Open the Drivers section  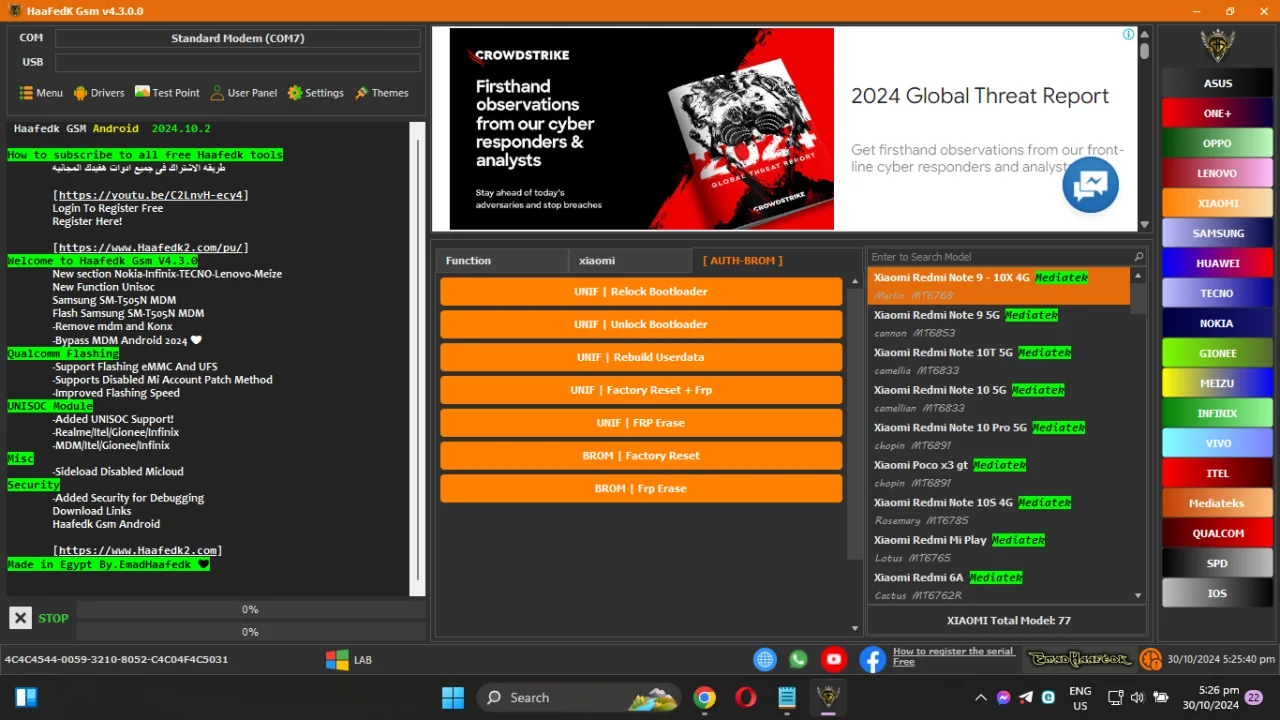(x=99, y=93)
